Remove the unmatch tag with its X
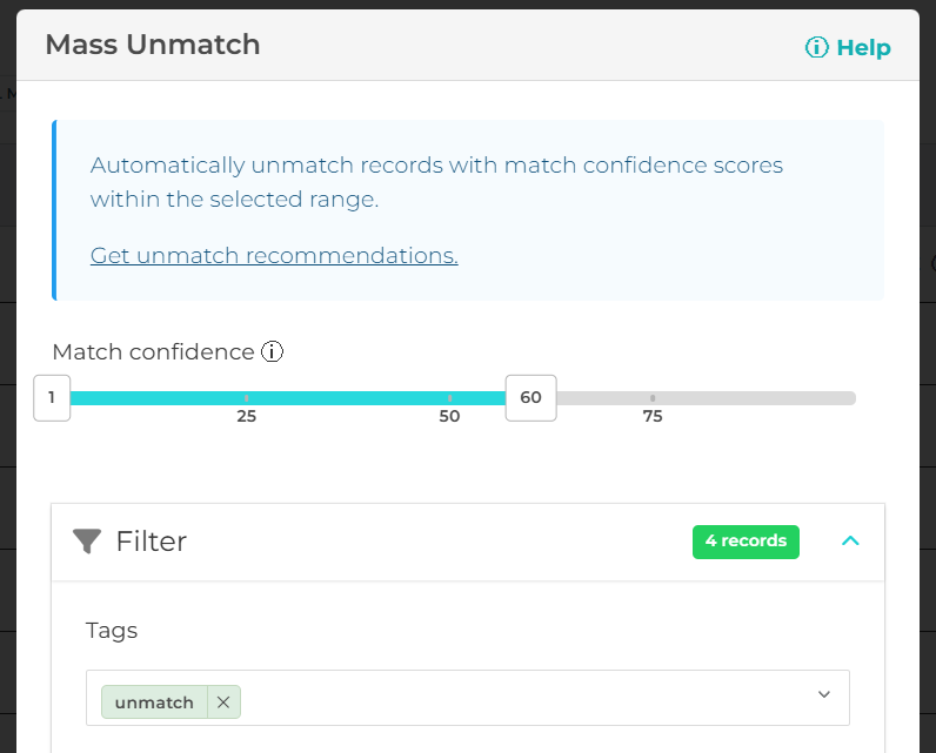The height and width of the screenshot is (753, 936). click(x=223, y=702)
